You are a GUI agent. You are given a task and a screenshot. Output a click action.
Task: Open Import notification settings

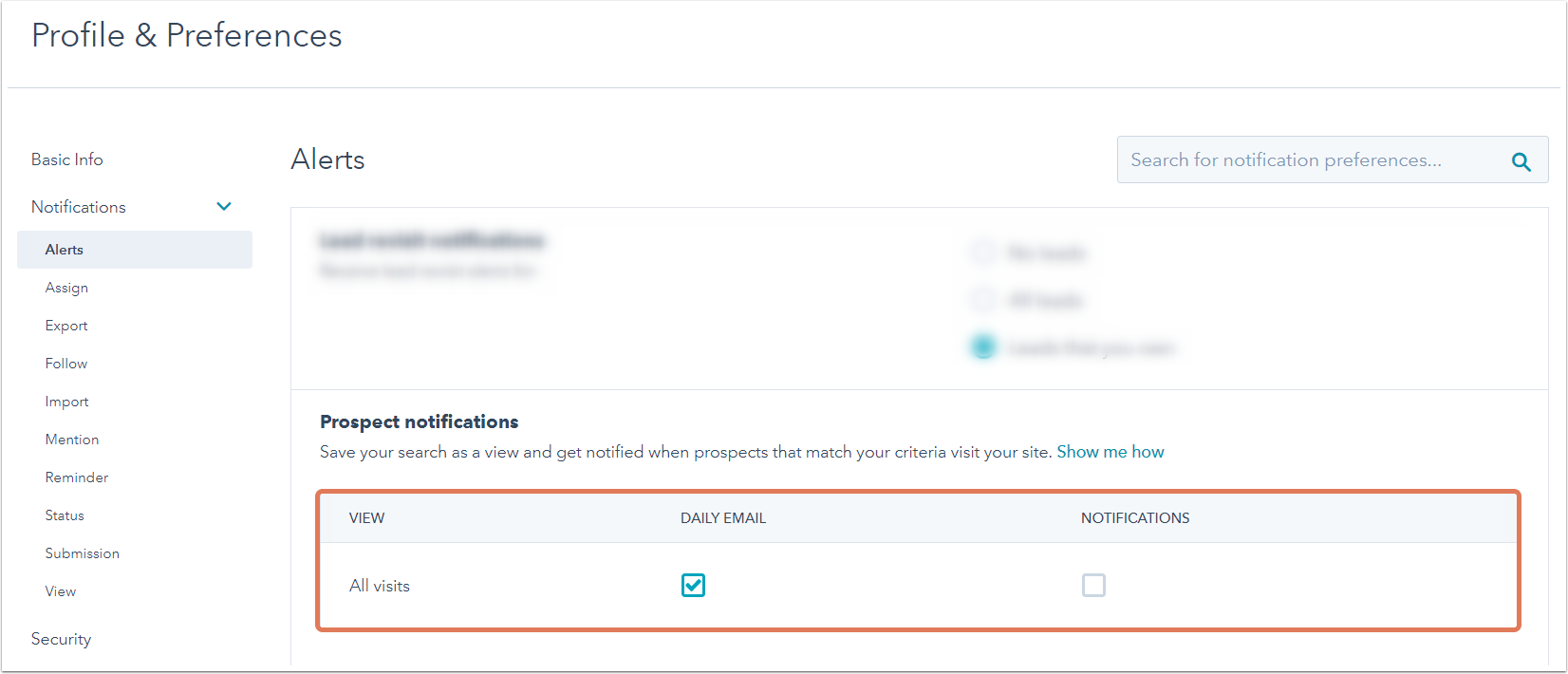(x=66, y=402)
